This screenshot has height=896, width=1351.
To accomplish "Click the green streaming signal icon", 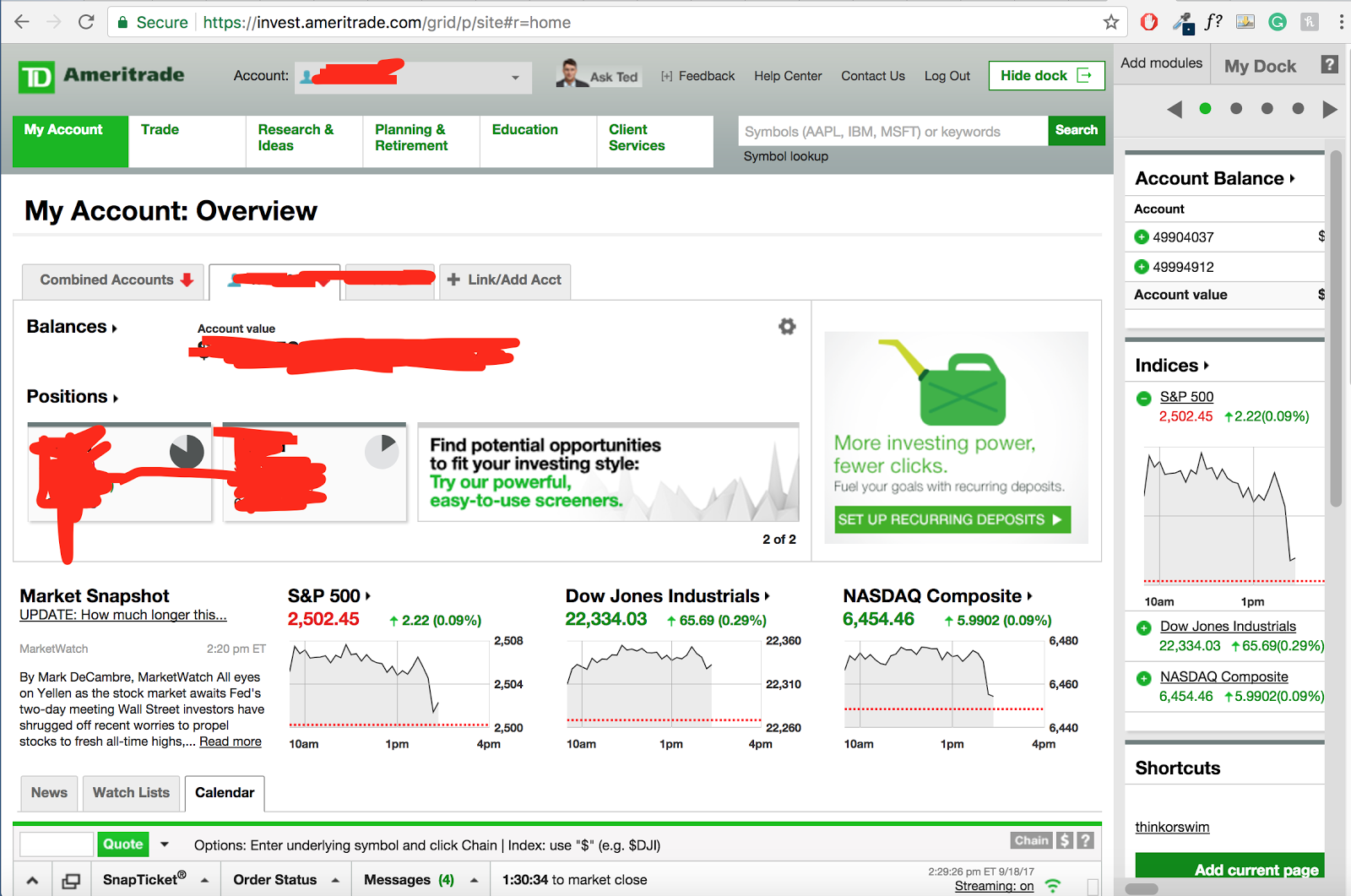I will coord(1053,885).
